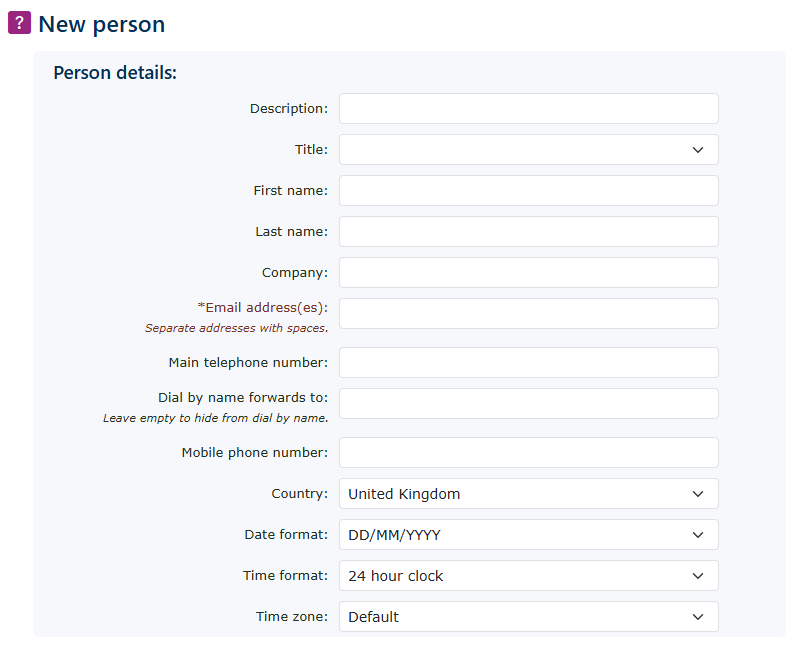Click the Email address(es) input box

(x=528, y=314)
